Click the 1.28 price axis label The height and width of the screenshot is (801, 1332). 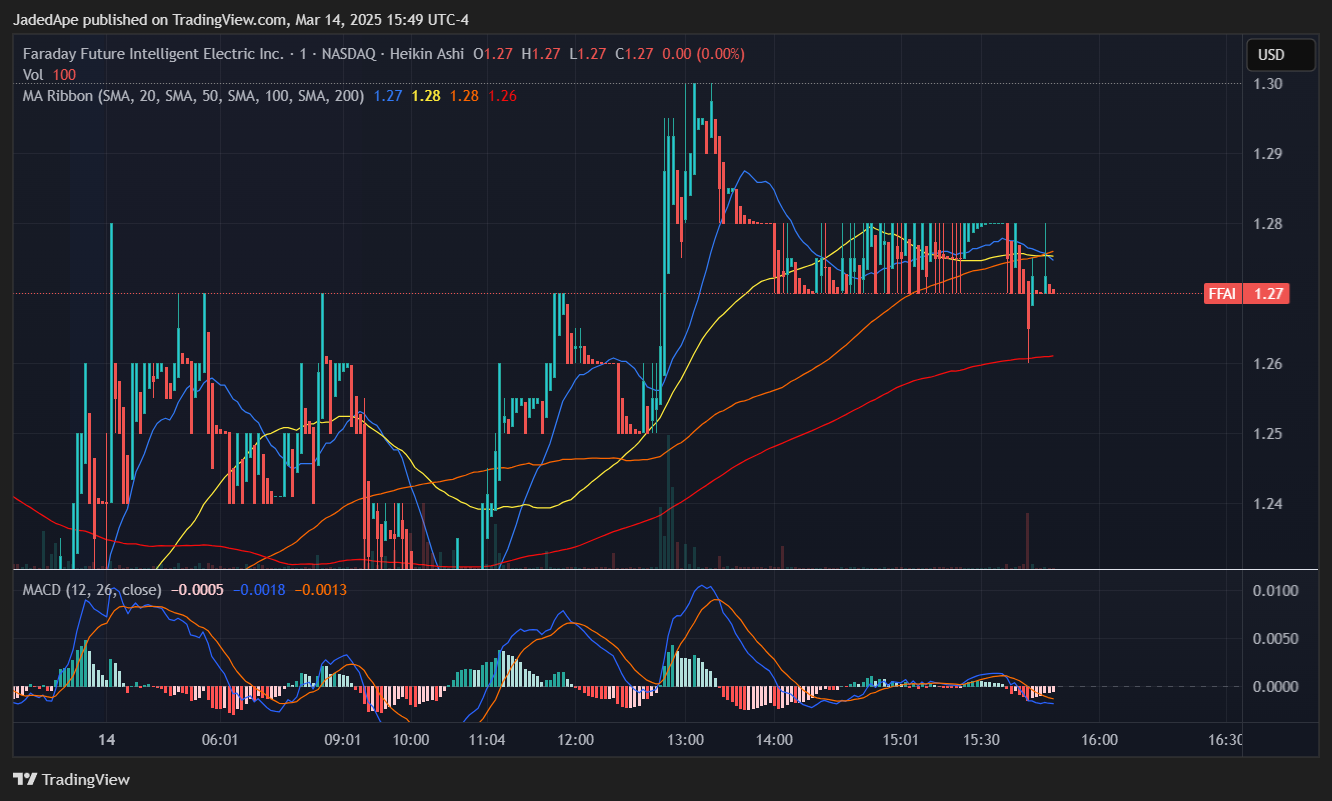(x=1269, y=224)
